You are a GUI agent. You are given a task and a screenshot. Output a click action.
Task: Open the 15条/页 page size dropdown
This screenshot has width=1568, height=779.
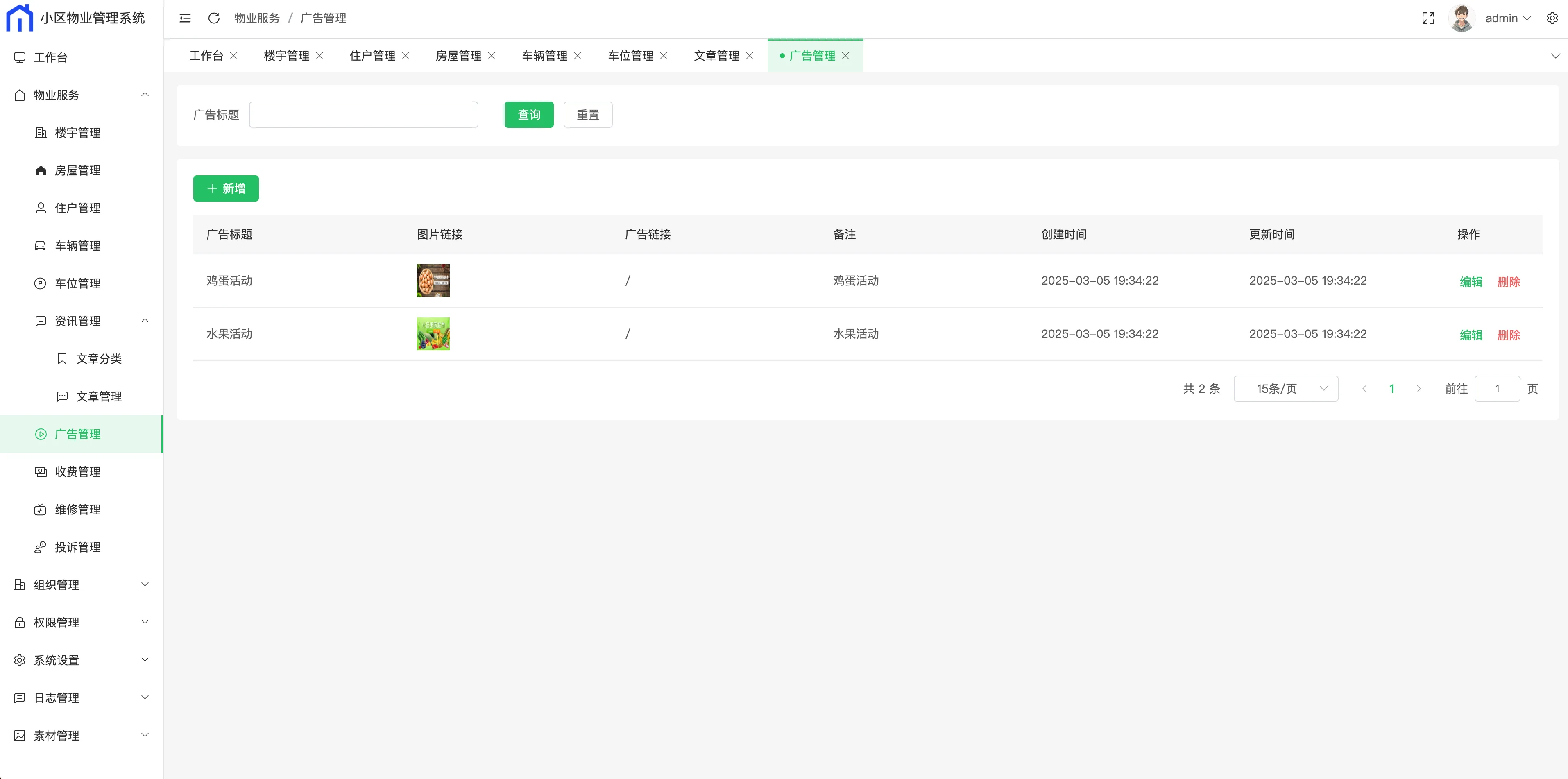point(1285,388)
